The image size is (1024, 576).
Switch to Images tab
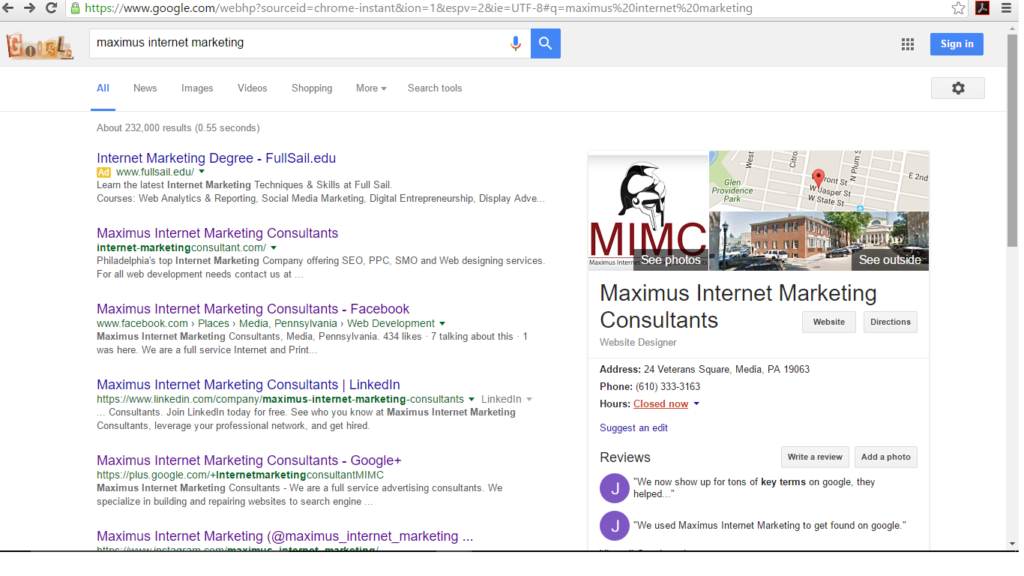[197, 88]
